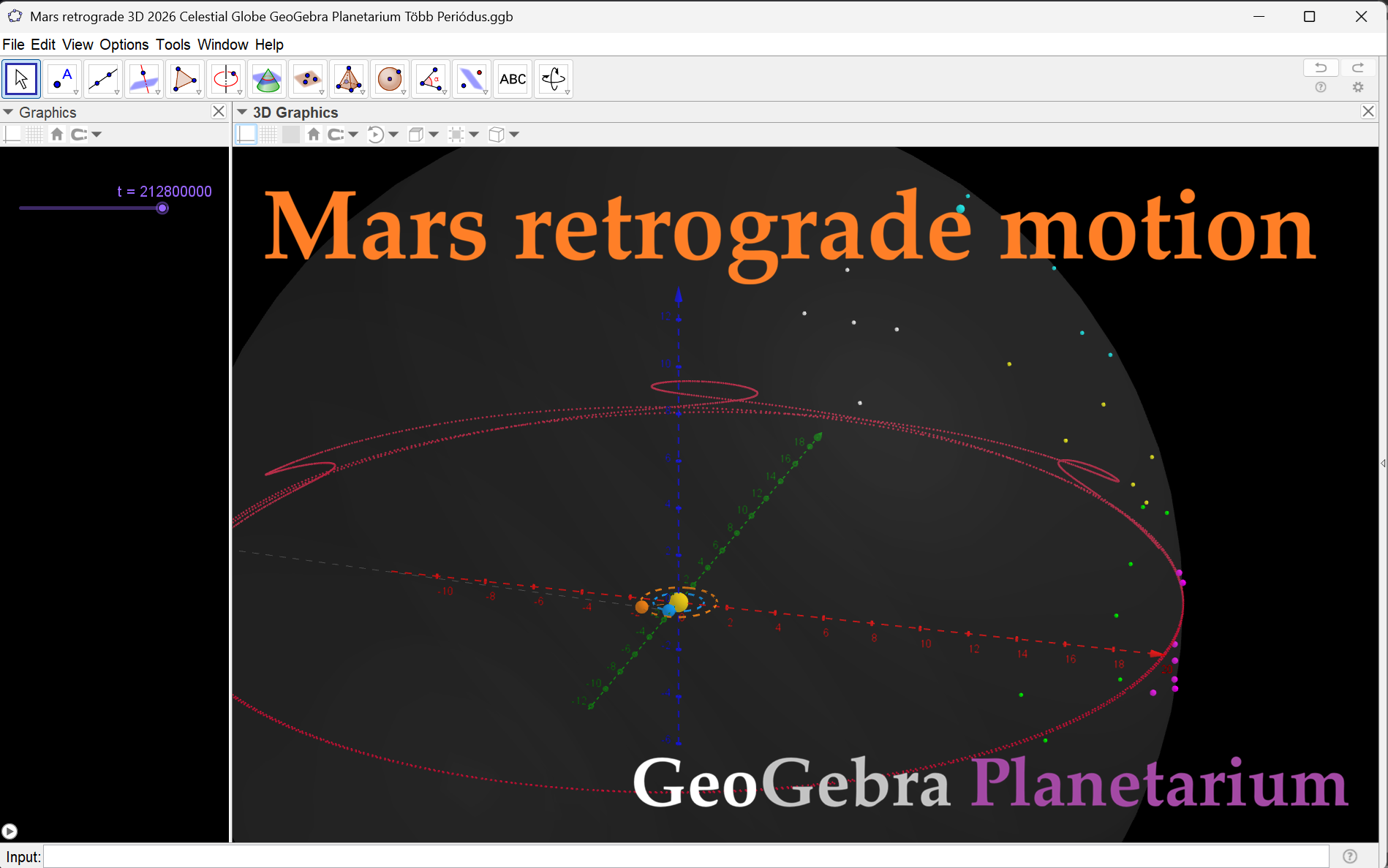
Task: Open 3D point capturing dropdown arrow
Action: (353, 135)
